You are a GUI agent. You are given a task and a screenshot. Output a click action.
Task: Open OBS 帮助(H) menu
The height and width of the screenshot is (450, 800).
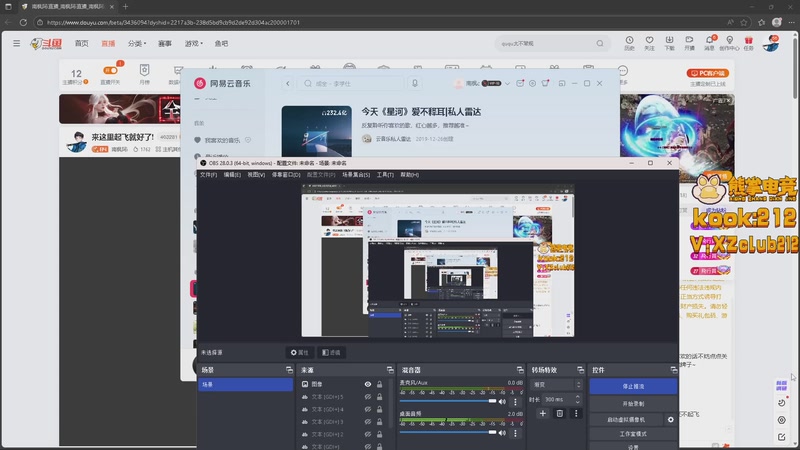click(x=409, y=174)
